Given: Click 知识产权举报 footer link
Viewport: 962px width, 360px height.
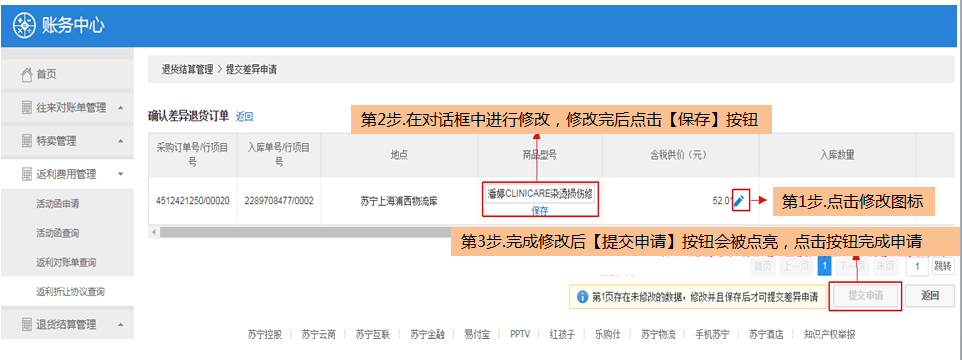Looking at the screenshot, I should click(829, 335).
